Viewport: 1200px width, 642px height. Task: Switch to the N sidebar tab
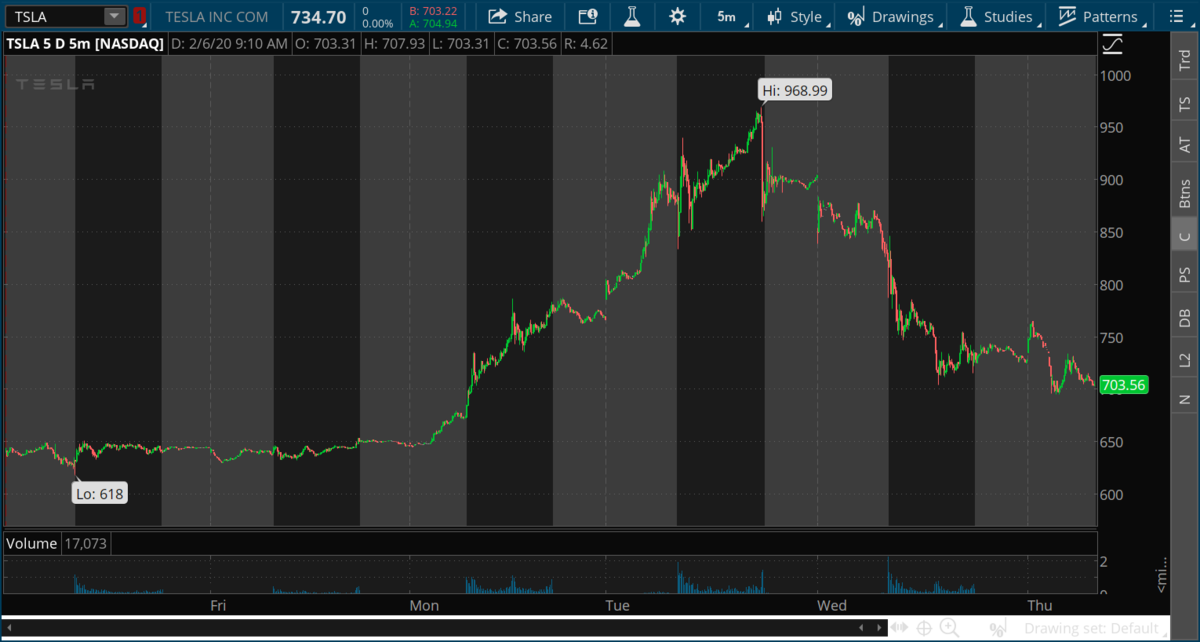1185,399
